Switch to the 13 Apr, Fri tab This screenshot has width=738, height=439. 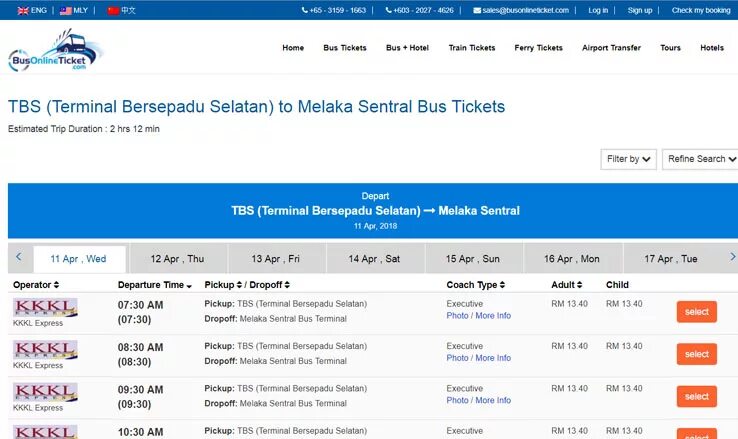pos(277,258)
